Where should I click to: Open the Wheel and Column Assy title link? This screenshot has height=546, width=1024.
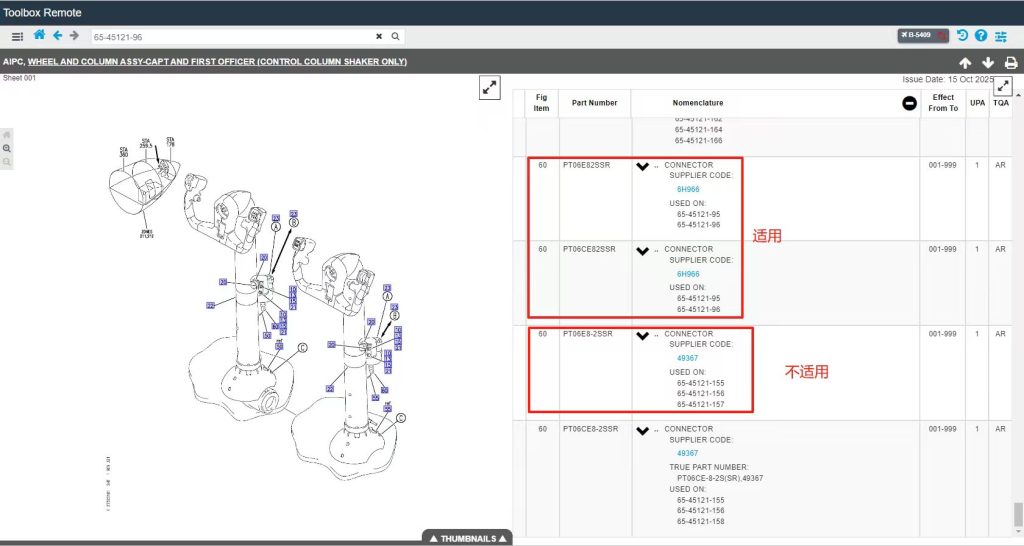[x=217, y=62]
